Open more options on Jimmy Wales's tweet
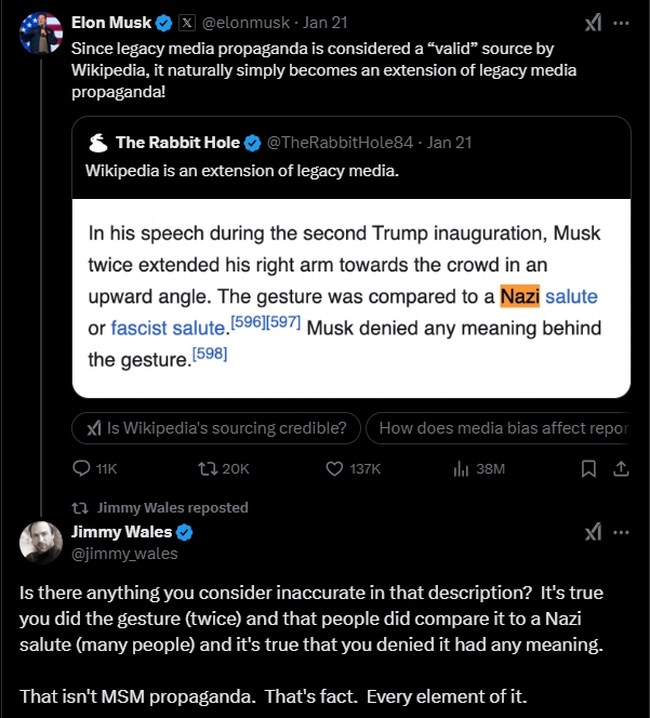650x718 pixels. (622, 532)
